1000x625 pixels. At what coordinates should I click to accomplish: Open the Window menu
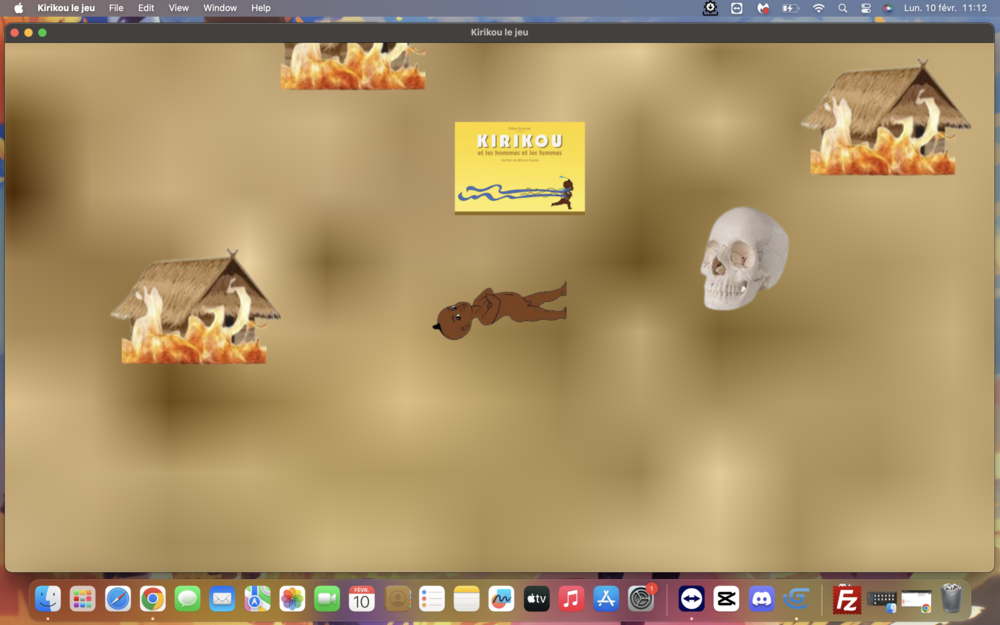220,8
